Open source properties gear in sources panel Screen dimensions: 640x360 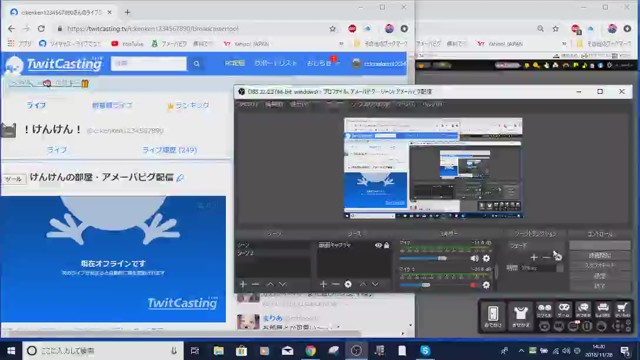point(348,284)
